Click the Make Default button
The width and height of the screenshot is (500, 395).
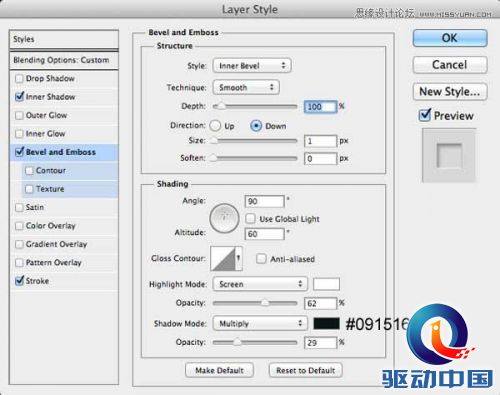pos(219,370)
